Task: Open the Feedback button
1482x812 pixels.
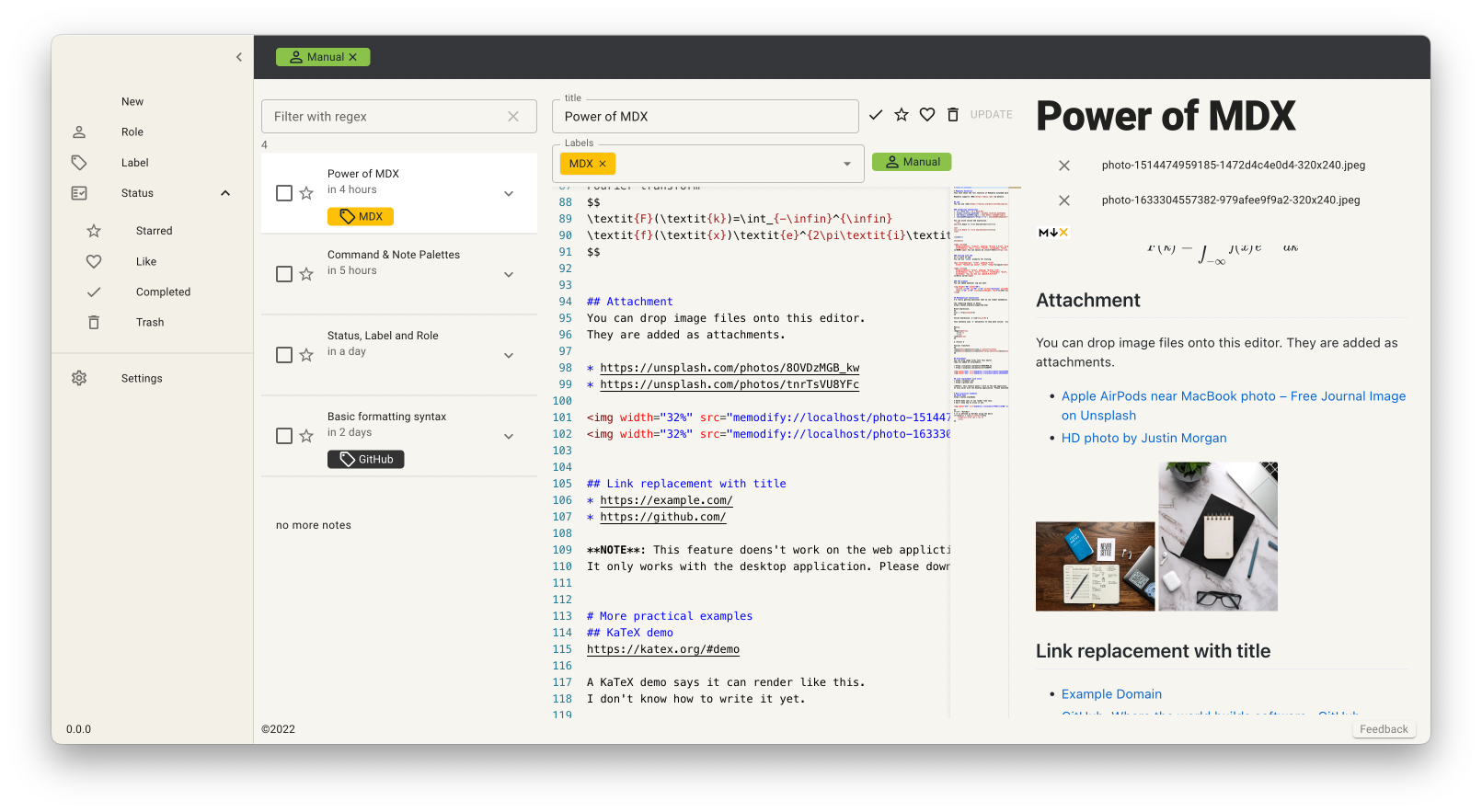Action: point(1384,729)
